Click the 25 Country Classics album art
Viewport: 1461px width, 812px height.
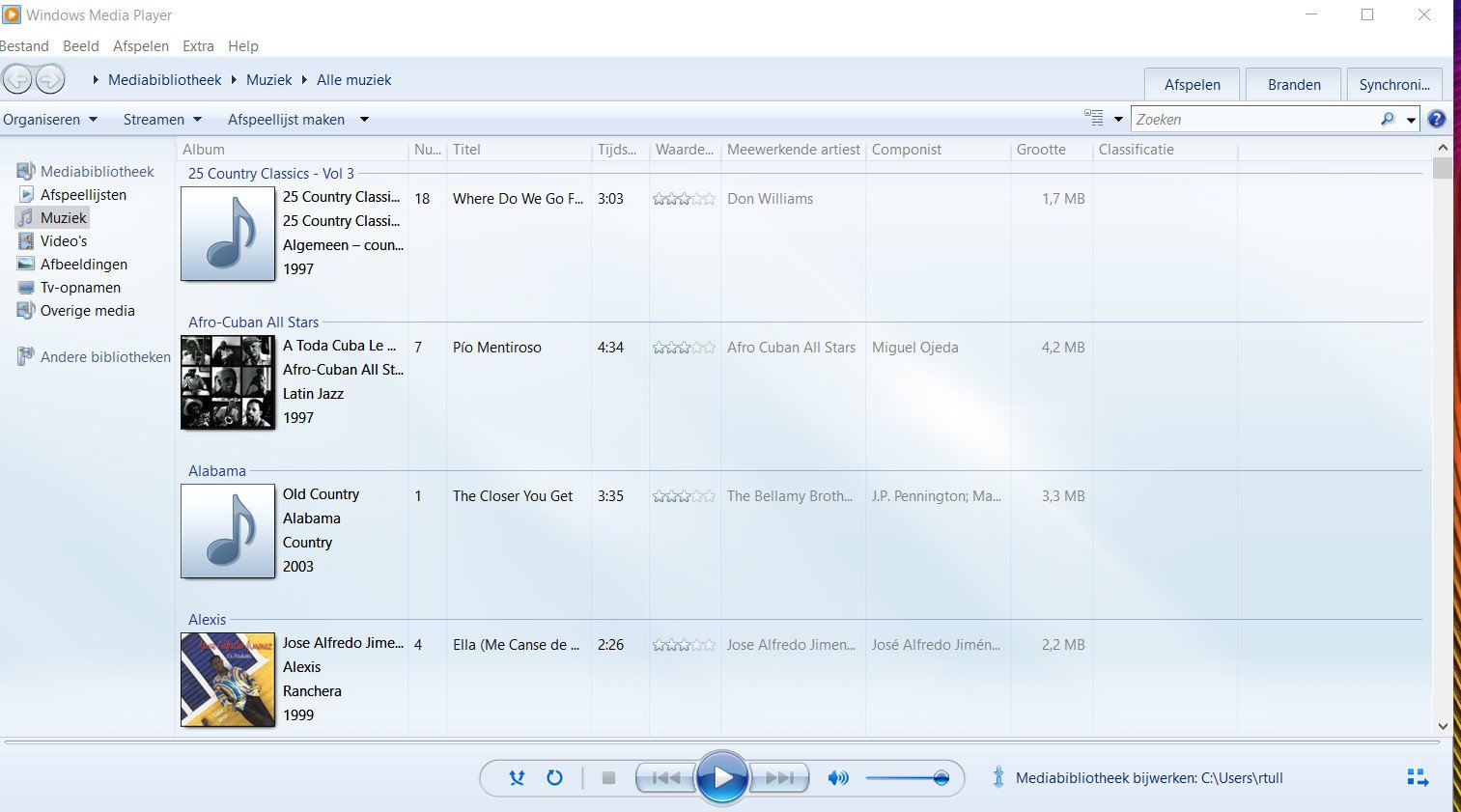[x=228, y=234]
